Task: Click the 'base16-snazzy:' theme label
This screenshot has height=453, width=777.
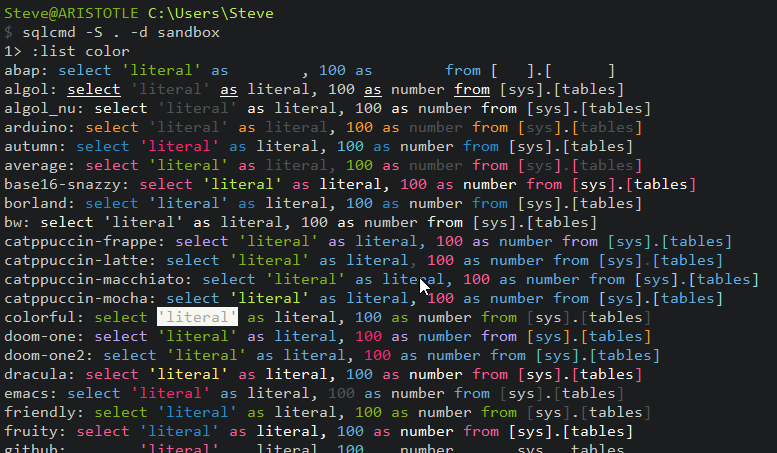Action: coord(67,184)
